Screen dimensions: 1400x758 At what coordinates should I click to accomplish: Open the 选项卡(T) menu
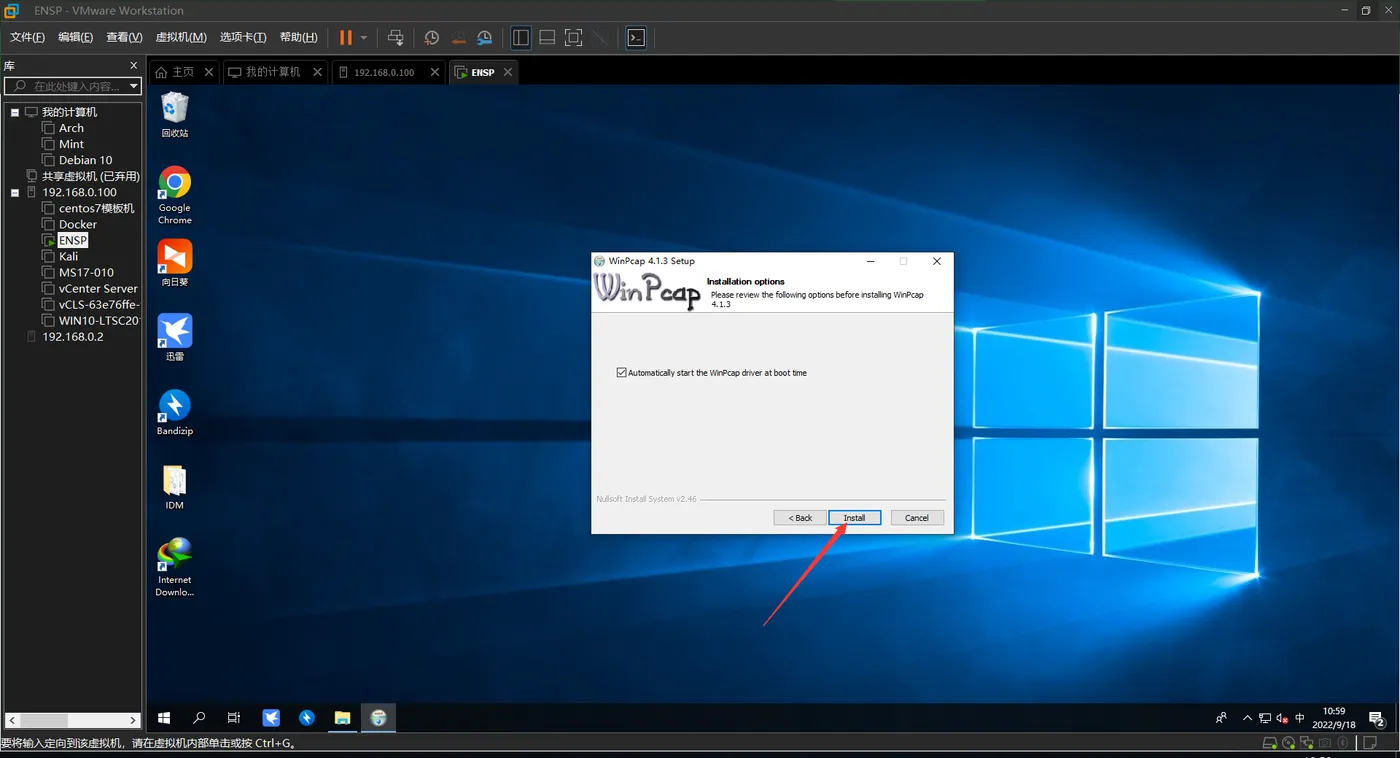tap(243, 37)
